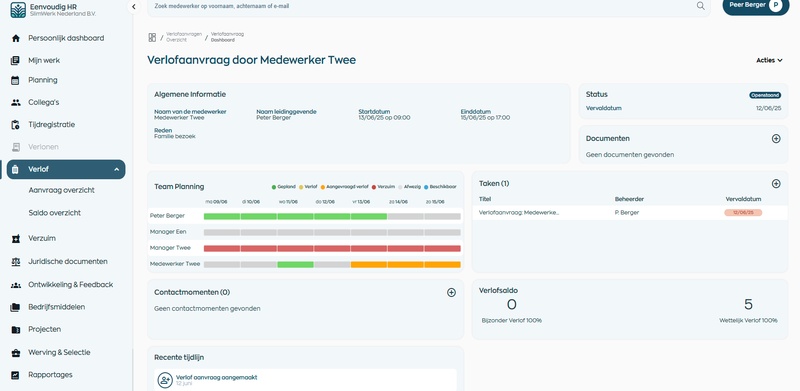Open Tijdregistratie from the sidebar
The width and height of the screenshot is (800, 391).
point(51,125)
